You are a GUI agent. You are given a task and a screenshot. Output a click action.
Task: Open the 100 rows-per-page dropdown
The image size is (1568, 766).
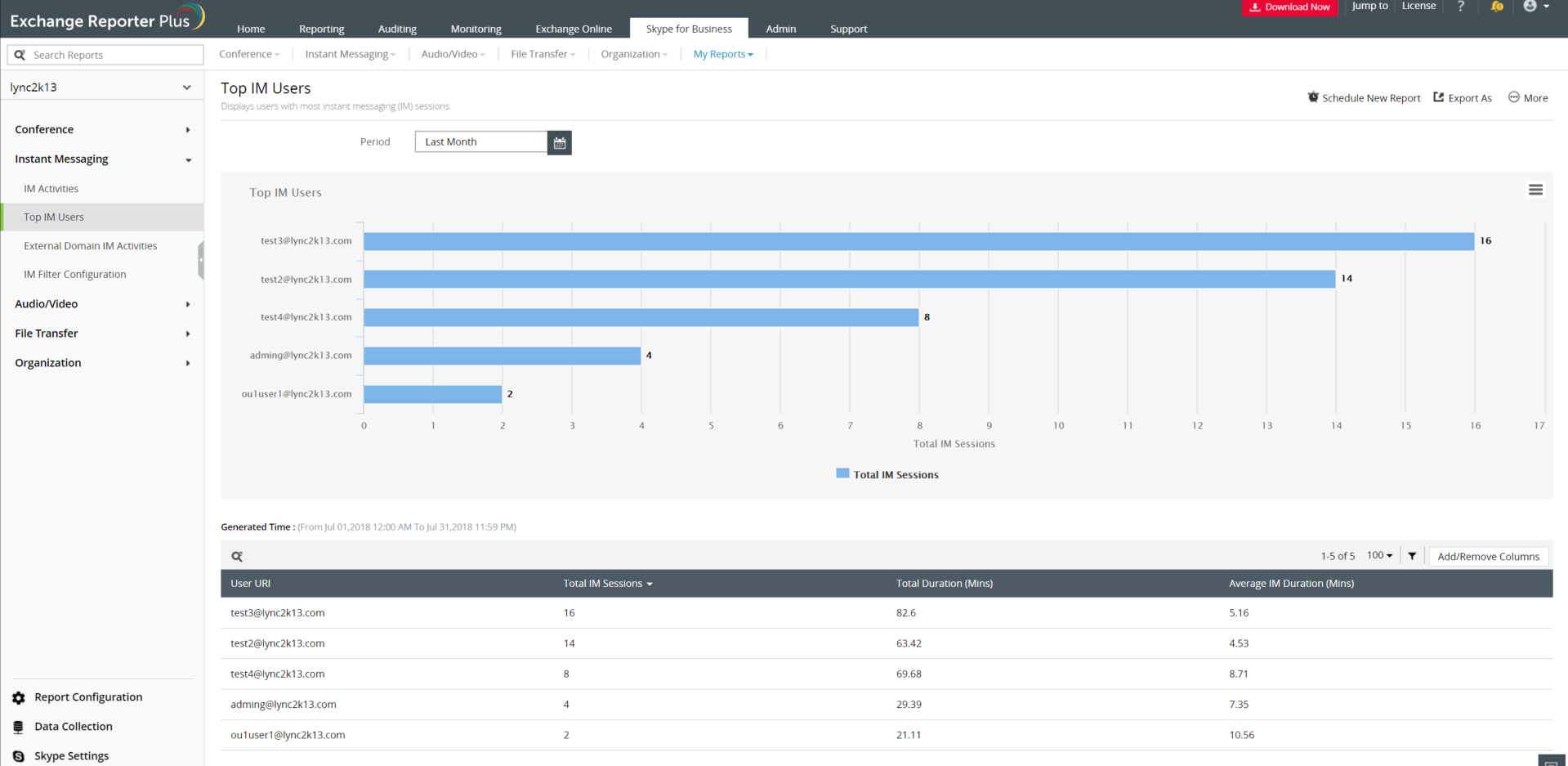coord(1379,556)
